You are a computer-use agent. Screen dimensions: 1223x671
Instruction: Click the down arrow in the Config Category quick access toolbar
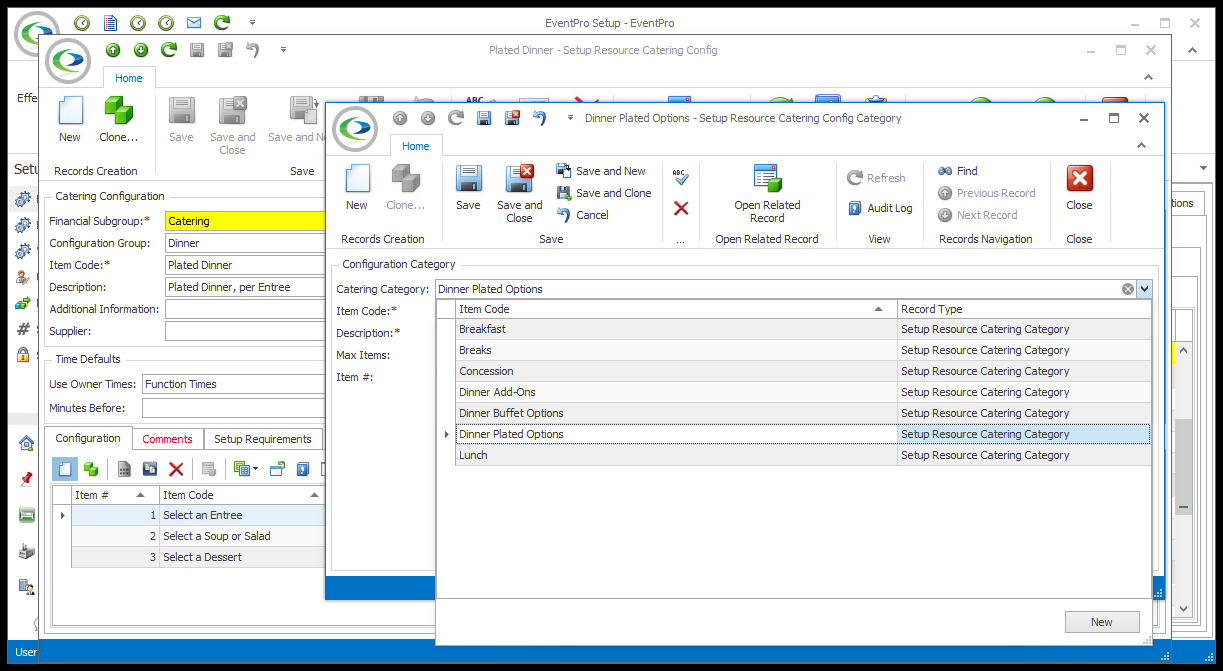428,118
